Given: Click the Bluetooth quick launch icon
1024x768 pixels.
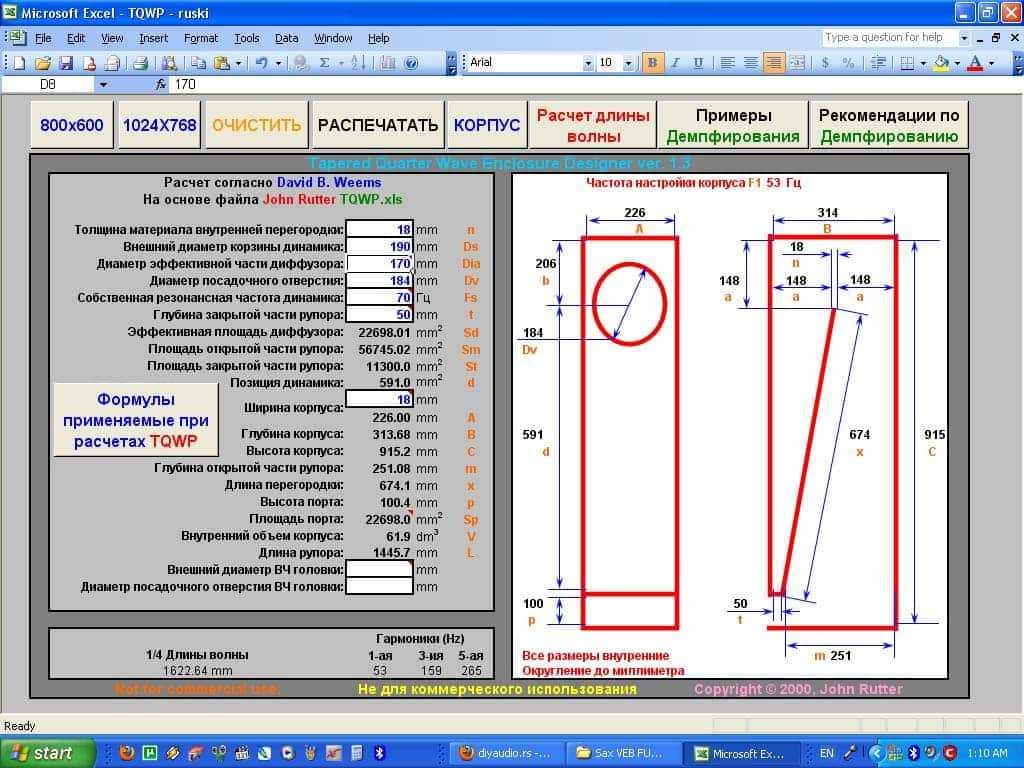Looking at the screenshot, I should click(379, 753).
